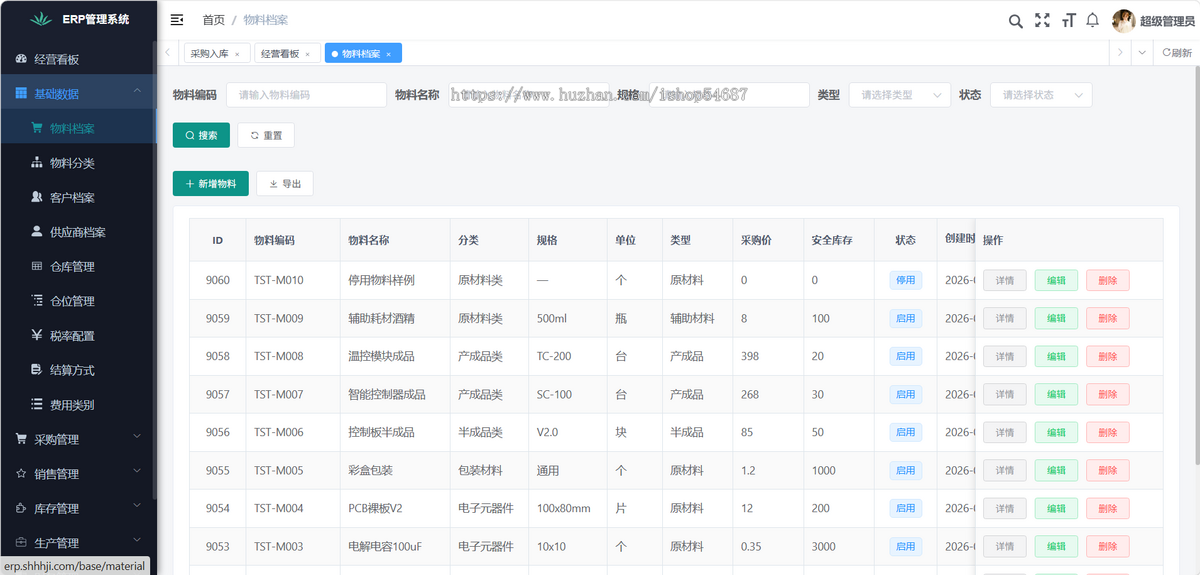Open 结算方式 in the sidebar

(78, 370)
